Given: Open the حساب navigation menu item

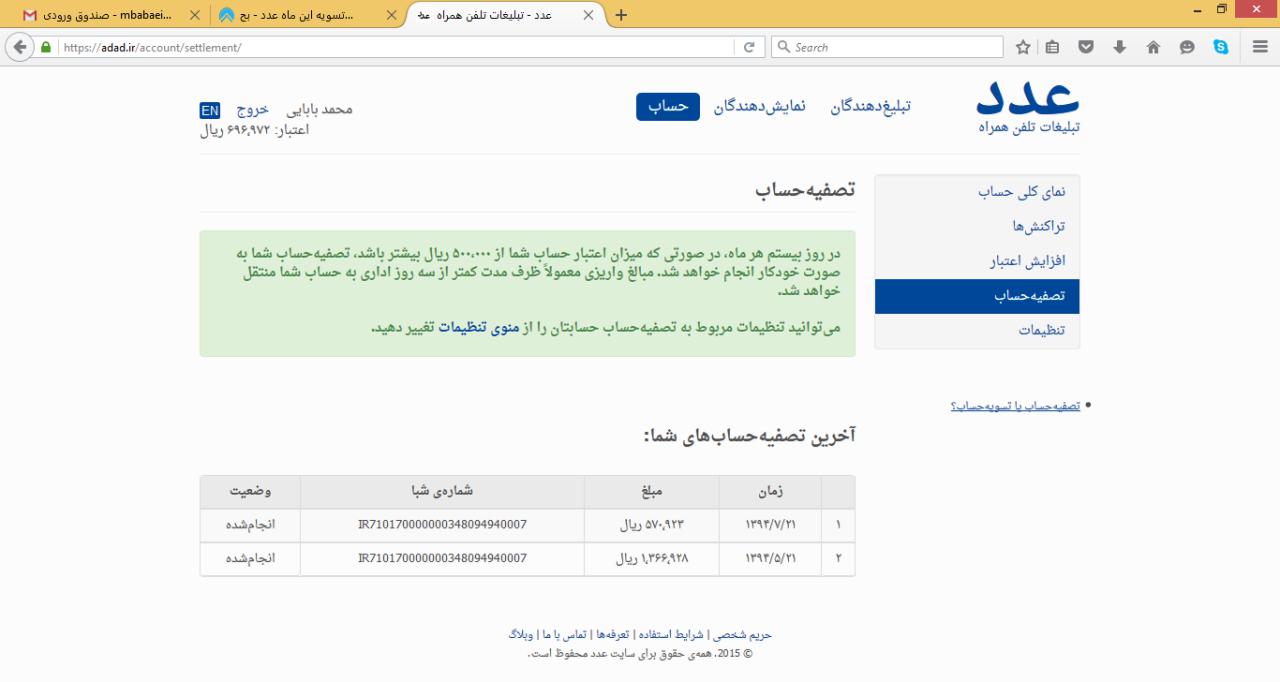Looking at the screenshot, I should pyautogui.click(x=667, y=107).
